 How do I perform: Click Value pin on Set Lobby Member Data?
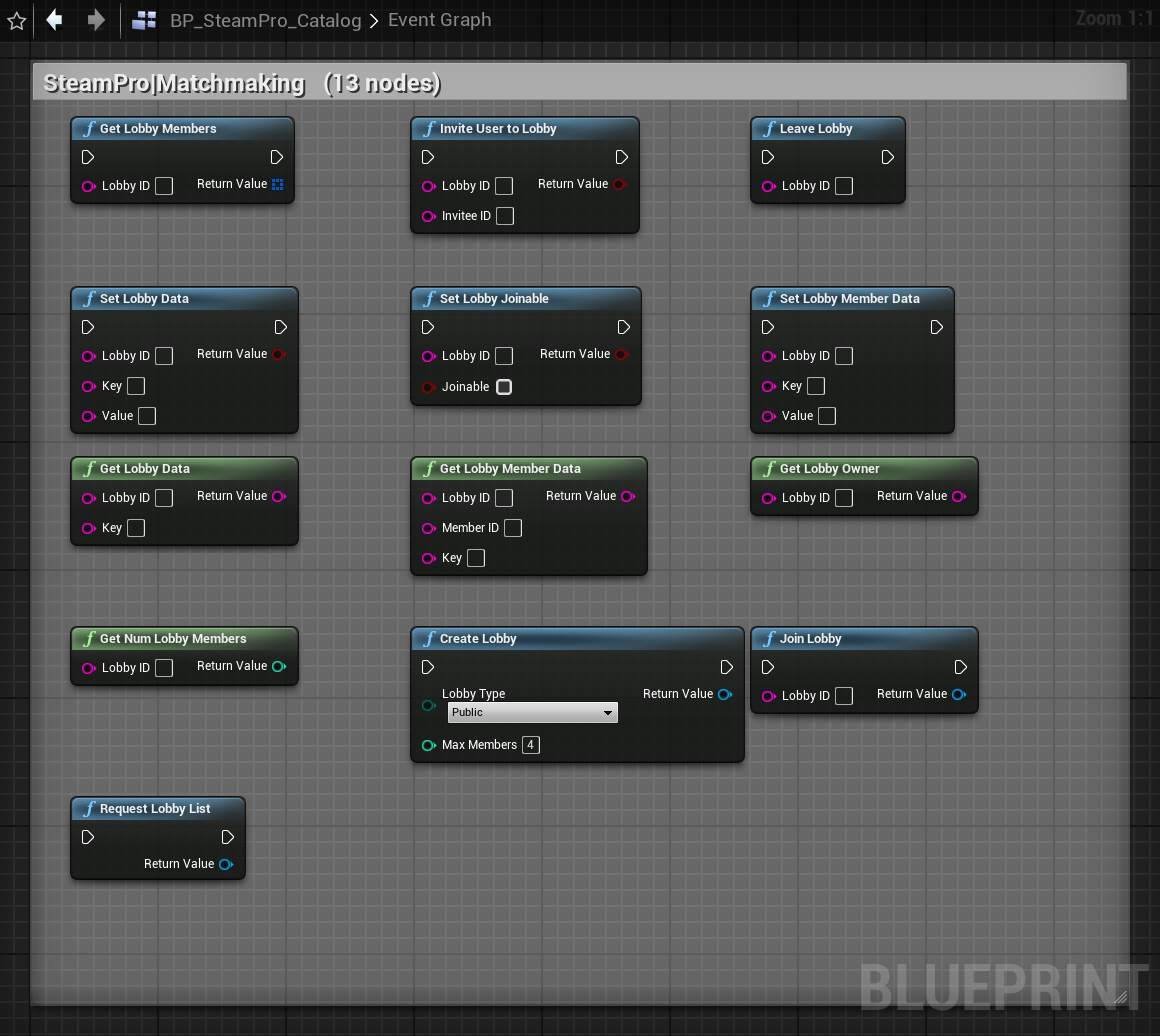point(769,417)
